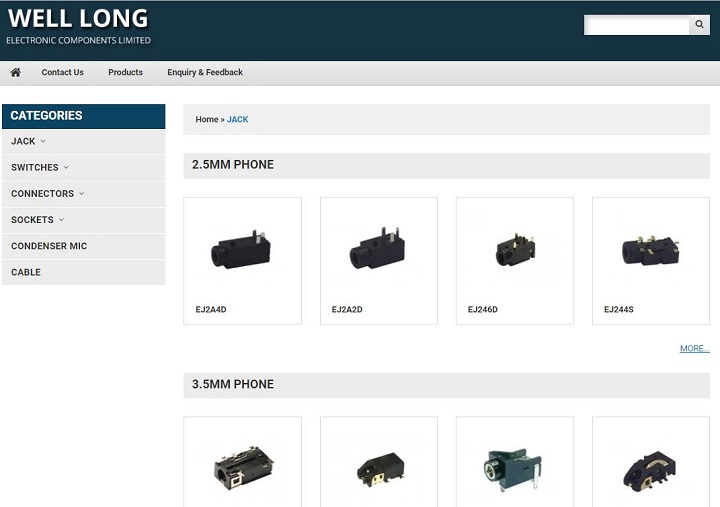Click the EJ246D product name
Screen dimensions: 720x507
[483, 310]
